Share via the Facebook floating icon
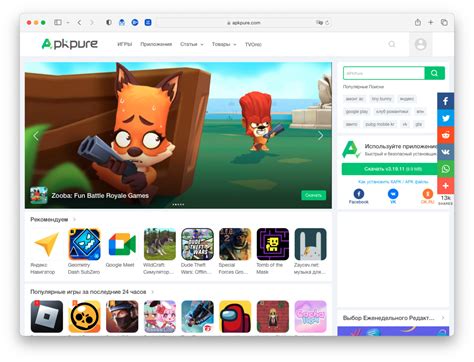 pos(446,101)
